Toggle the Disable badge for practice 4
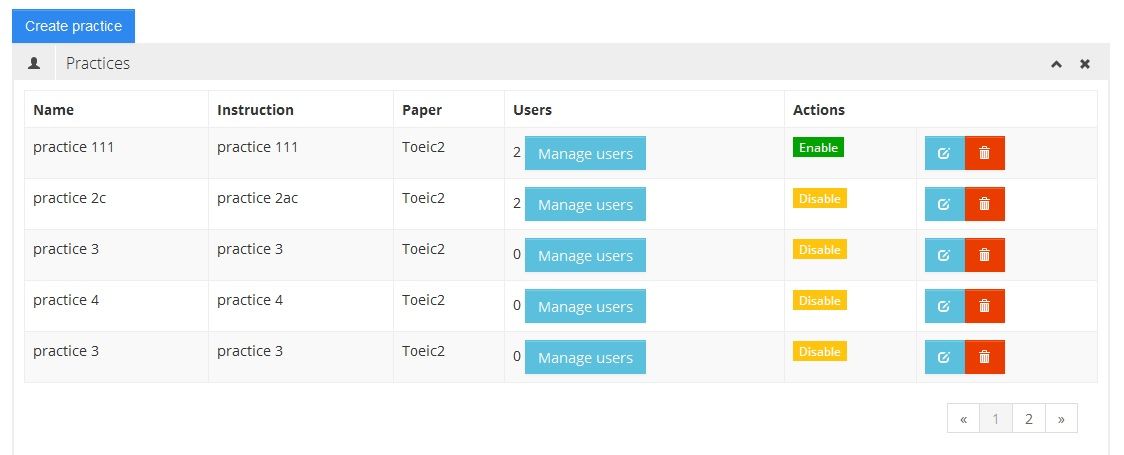Viewport: 1124px width, 455px height. (819, 301)
